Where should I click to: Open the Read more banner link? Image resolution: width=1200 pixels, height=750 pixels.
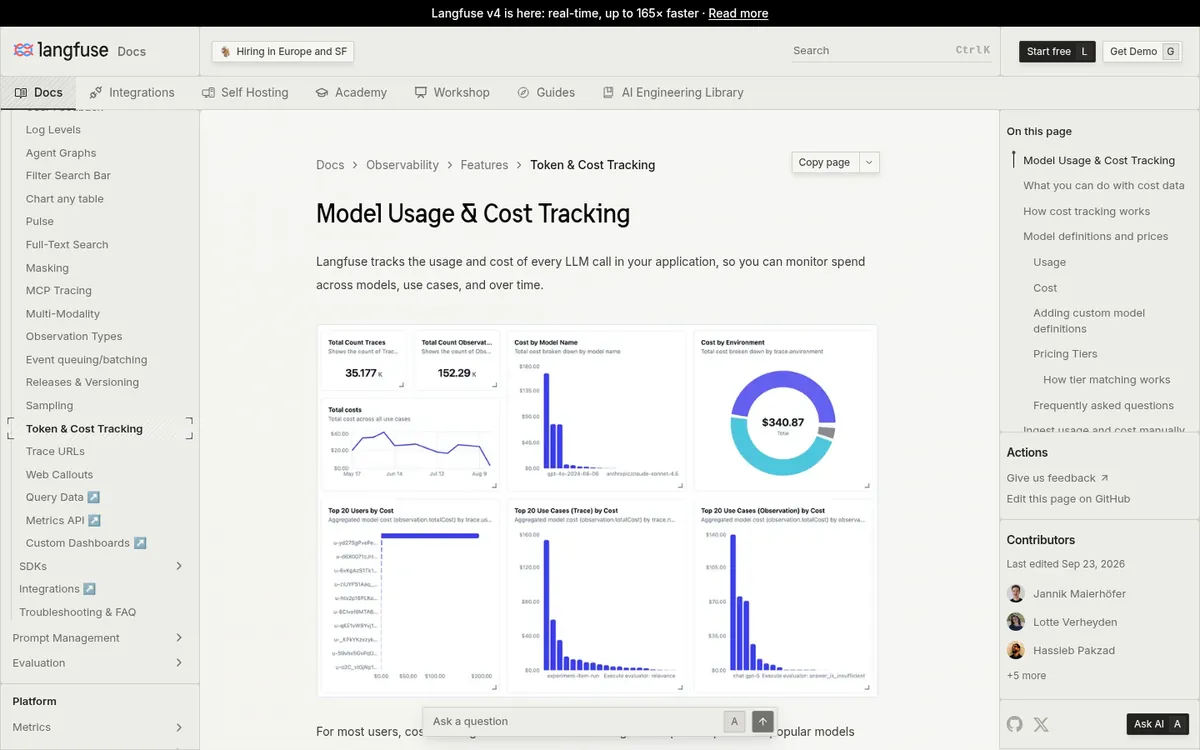click(738, 13)
